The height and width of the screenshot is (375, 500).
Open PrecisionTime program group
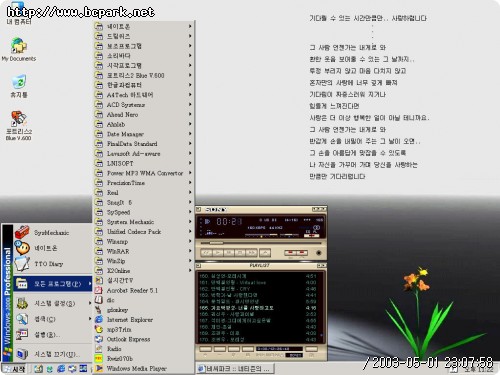143,183
